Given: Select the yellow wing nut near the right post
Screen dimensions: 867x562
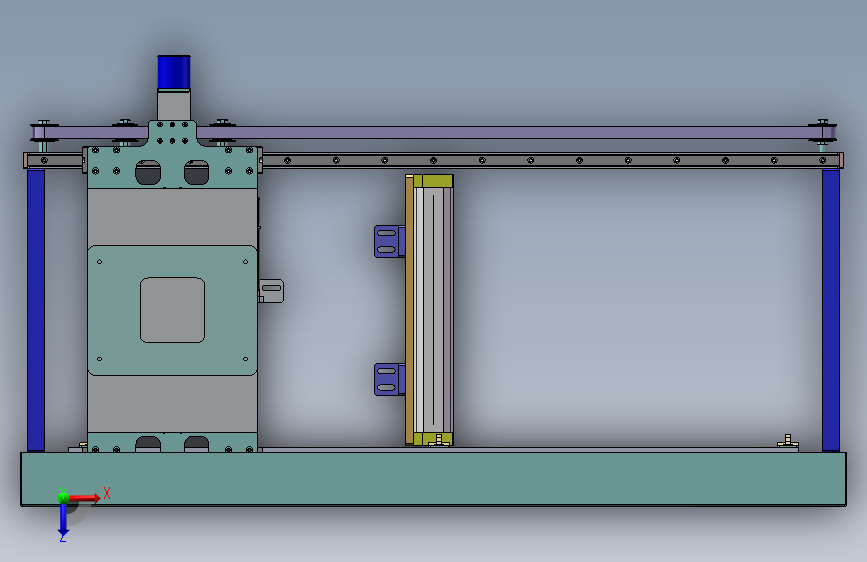Looking at the screenshot, I should point(787,441).
